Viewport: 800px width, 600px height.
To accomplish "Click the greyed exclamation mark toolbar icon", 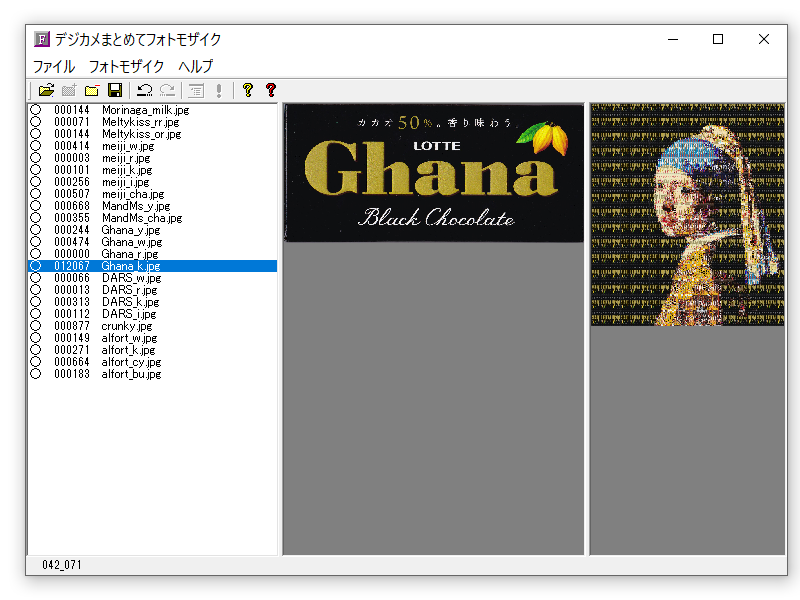I will pos(219,90).
